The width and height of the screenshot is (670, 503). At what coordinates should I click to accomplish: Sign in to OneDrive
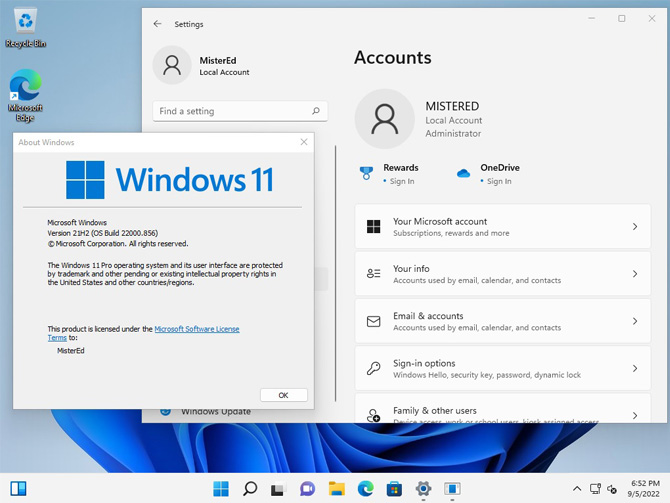click(499, 181)
